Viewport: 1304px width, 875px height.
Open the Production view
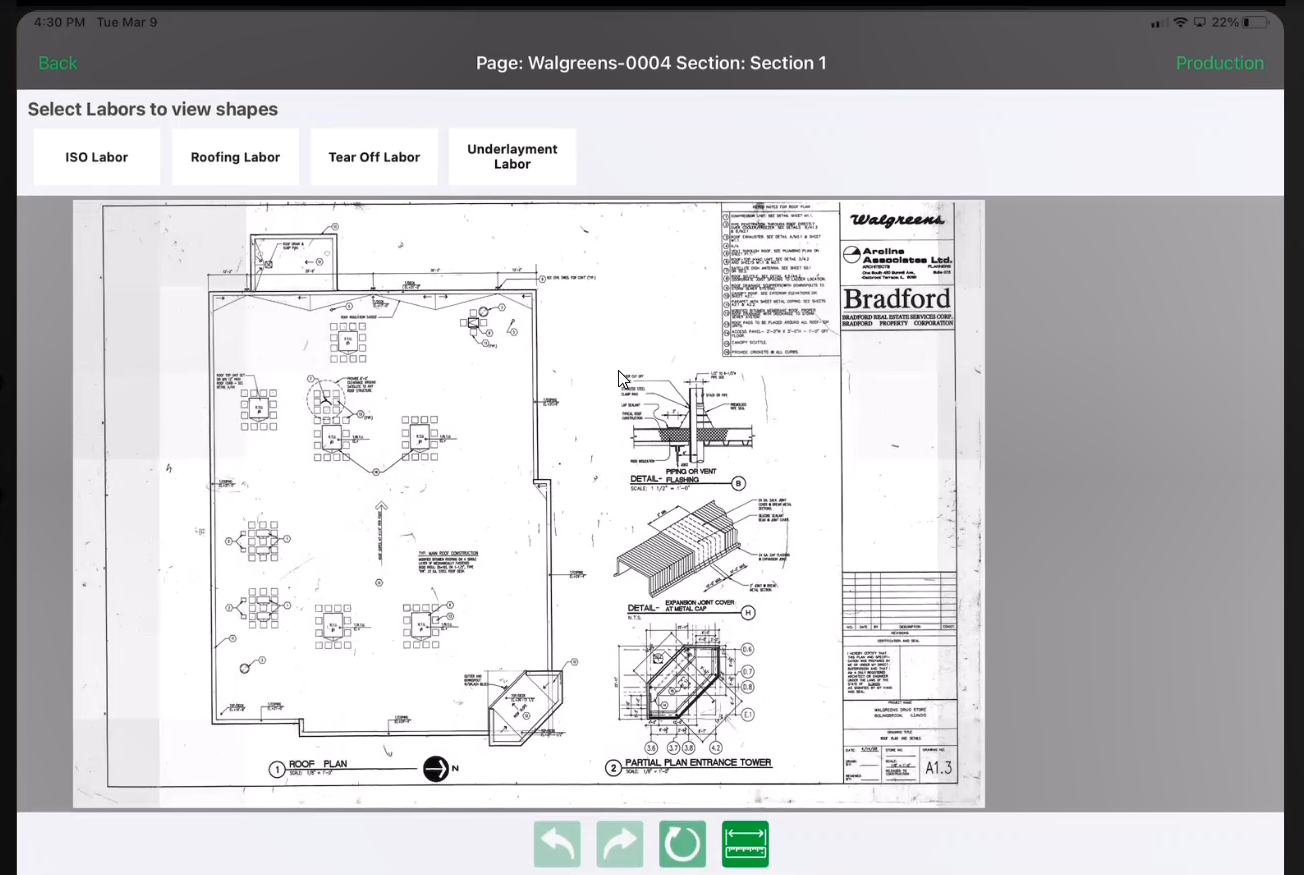pyautogui.click(x=1220, y=63)
